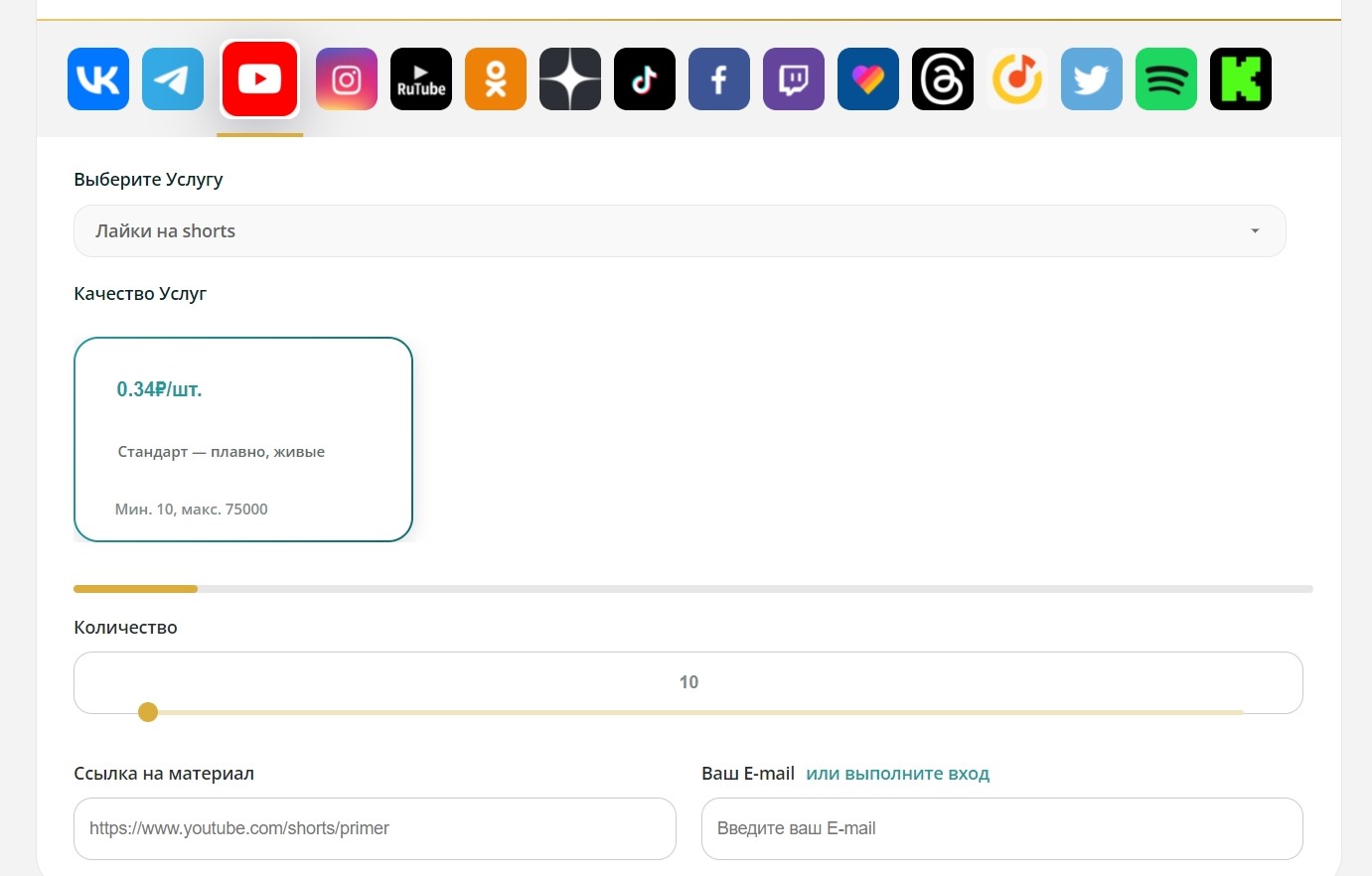1372x876 pixels.
Task: Click the gold progress bar under quality cards
Action: pos(136,589)
